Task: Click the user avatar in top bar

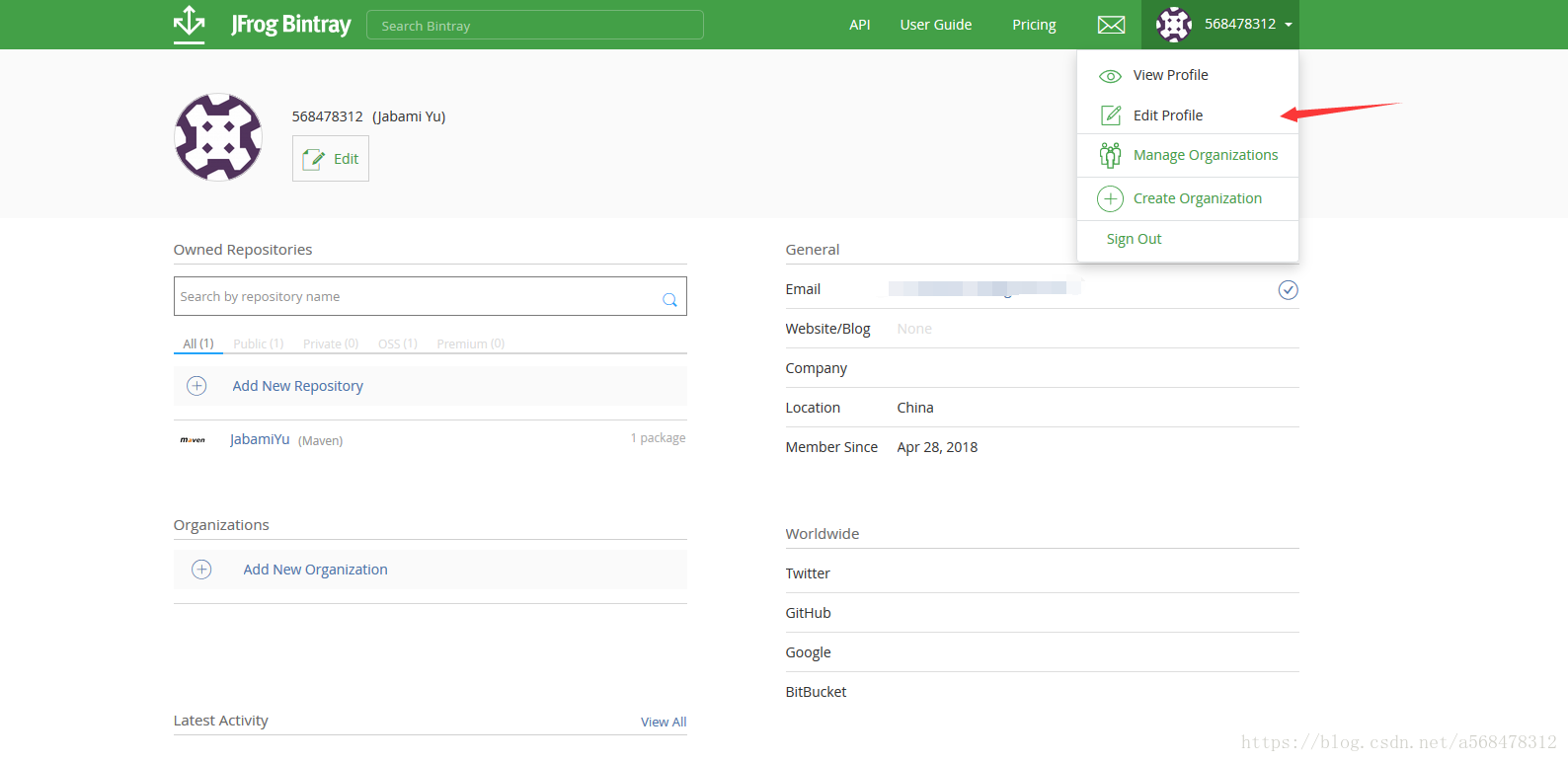Action: coord(1174,25)
